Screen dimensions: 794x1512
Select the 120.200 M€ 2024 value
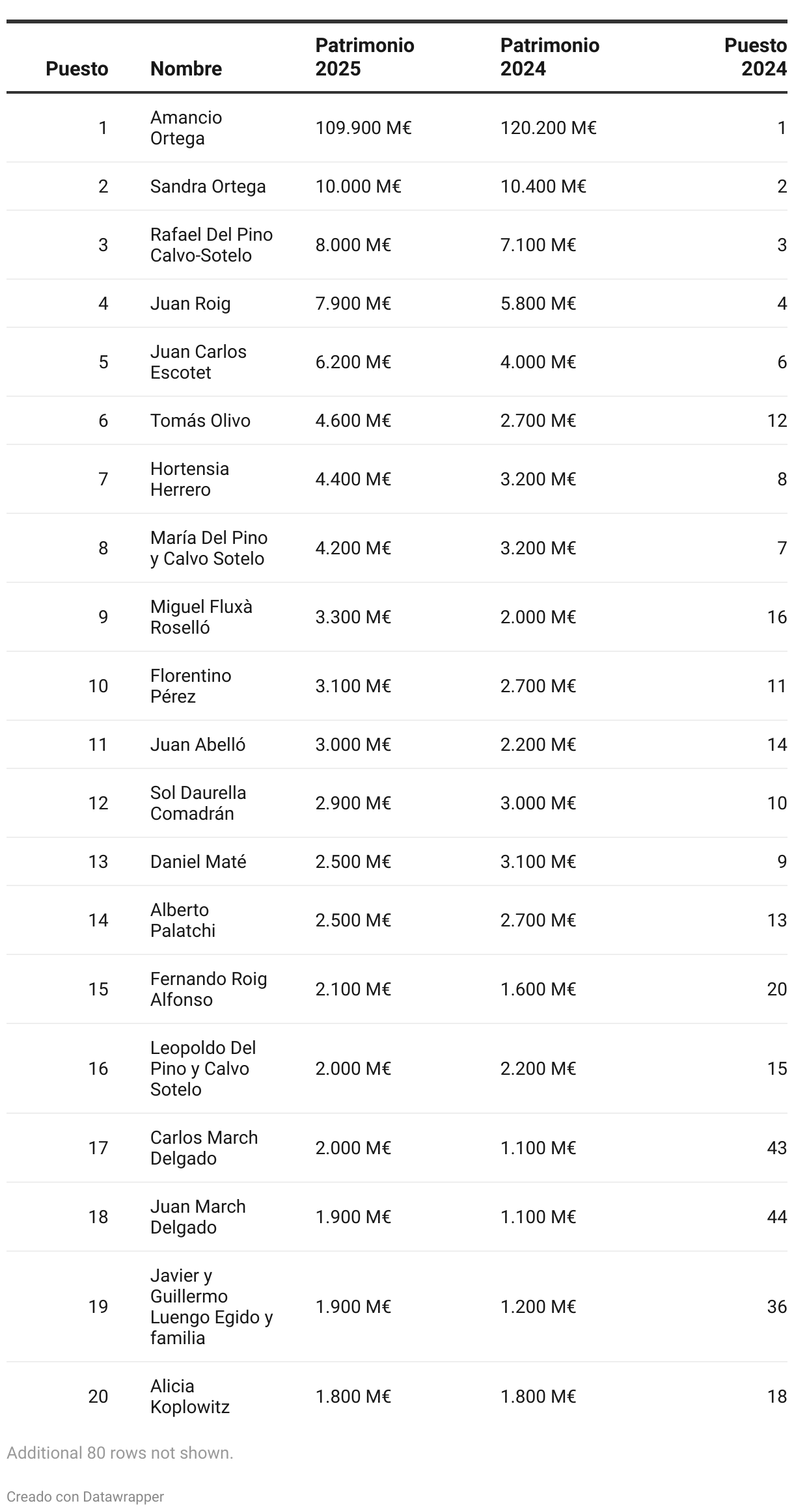(x=549, y=128)
